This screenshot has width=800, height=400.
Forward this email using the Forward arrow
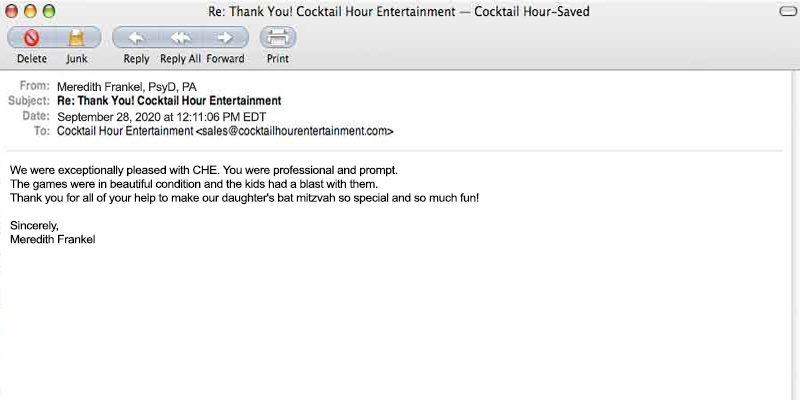225,39
